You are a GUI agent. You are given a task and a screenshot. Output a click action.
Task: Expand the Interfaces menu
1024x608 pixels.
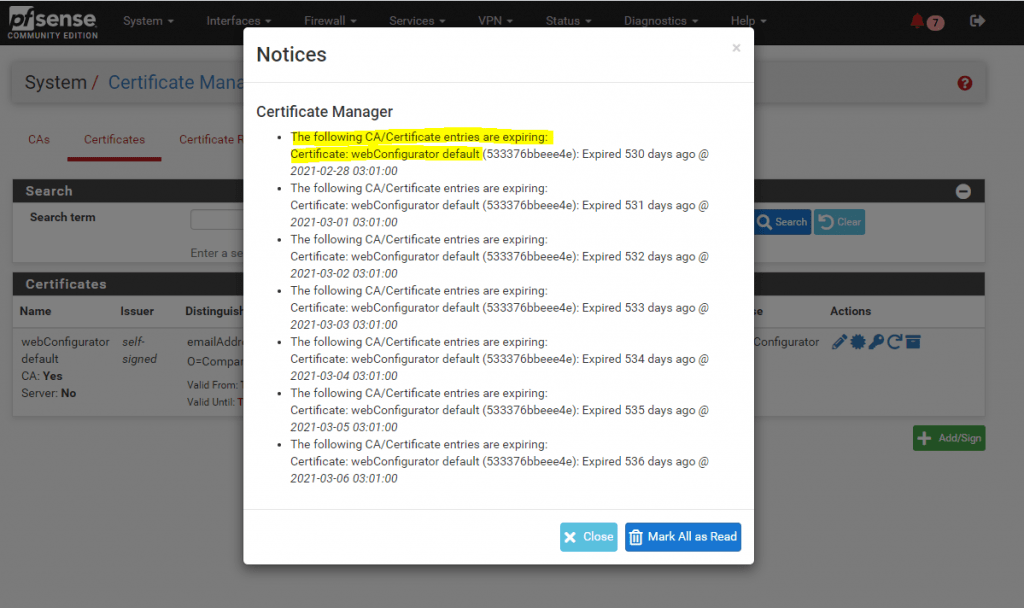(238, 21)
